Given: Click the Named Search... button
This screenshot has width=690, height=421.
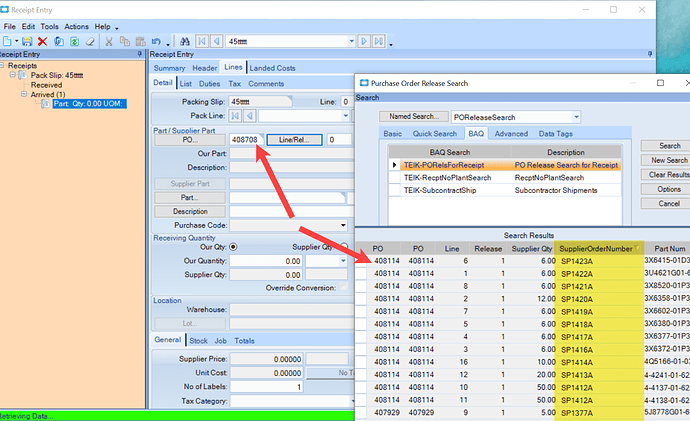Looking at the screenshot, I should pos(414,117).
